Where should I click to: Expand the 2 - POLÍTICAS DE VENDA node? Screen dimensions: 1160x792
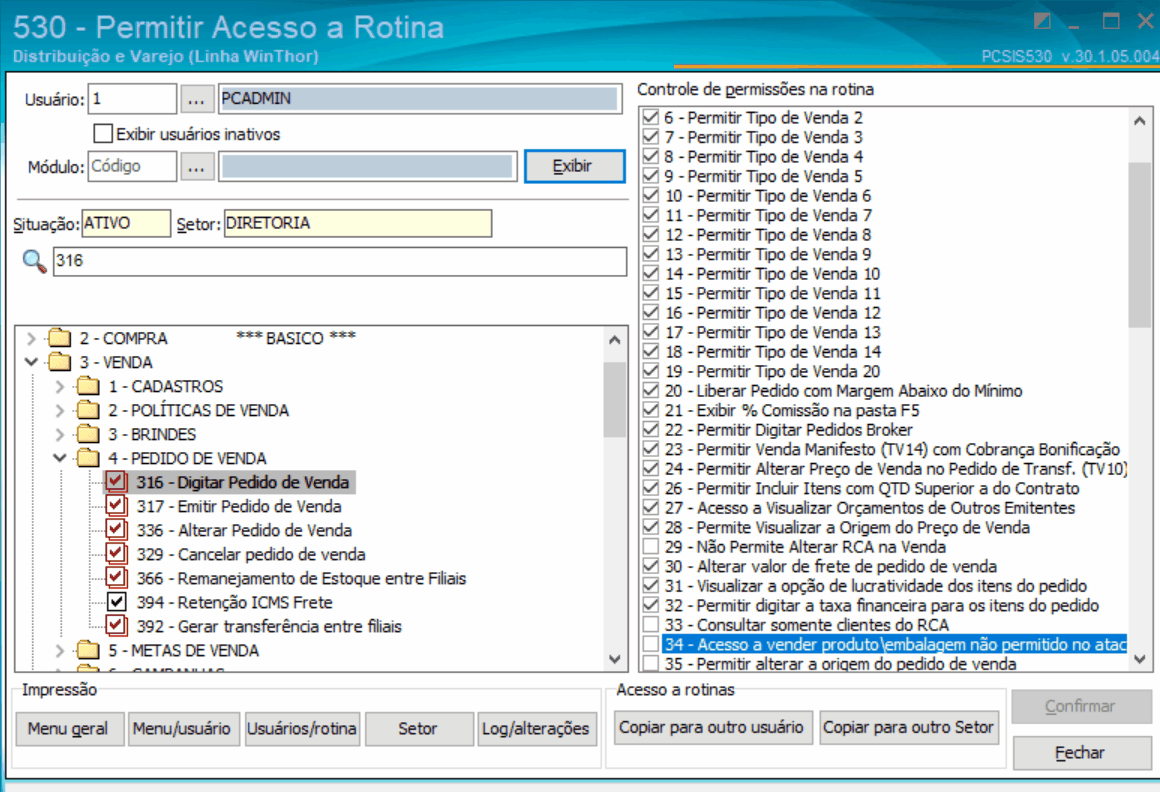(60, 410)
